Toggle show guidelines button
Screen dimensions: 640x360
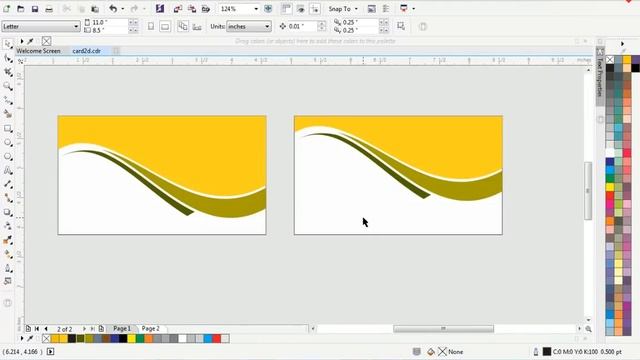pyautogui.click(x=315, y=9)
